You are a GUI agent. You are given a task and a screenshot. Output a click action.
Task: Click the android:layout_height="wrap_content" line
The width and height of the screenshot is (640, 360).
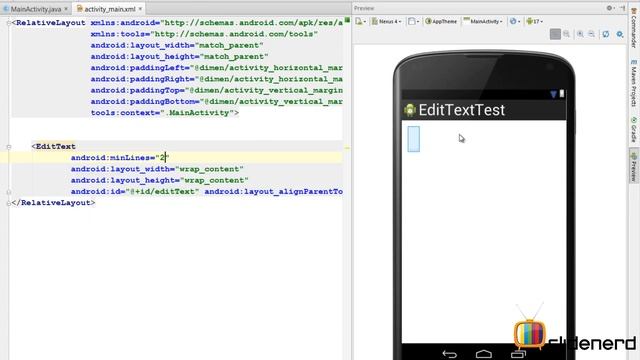point(160,180)
